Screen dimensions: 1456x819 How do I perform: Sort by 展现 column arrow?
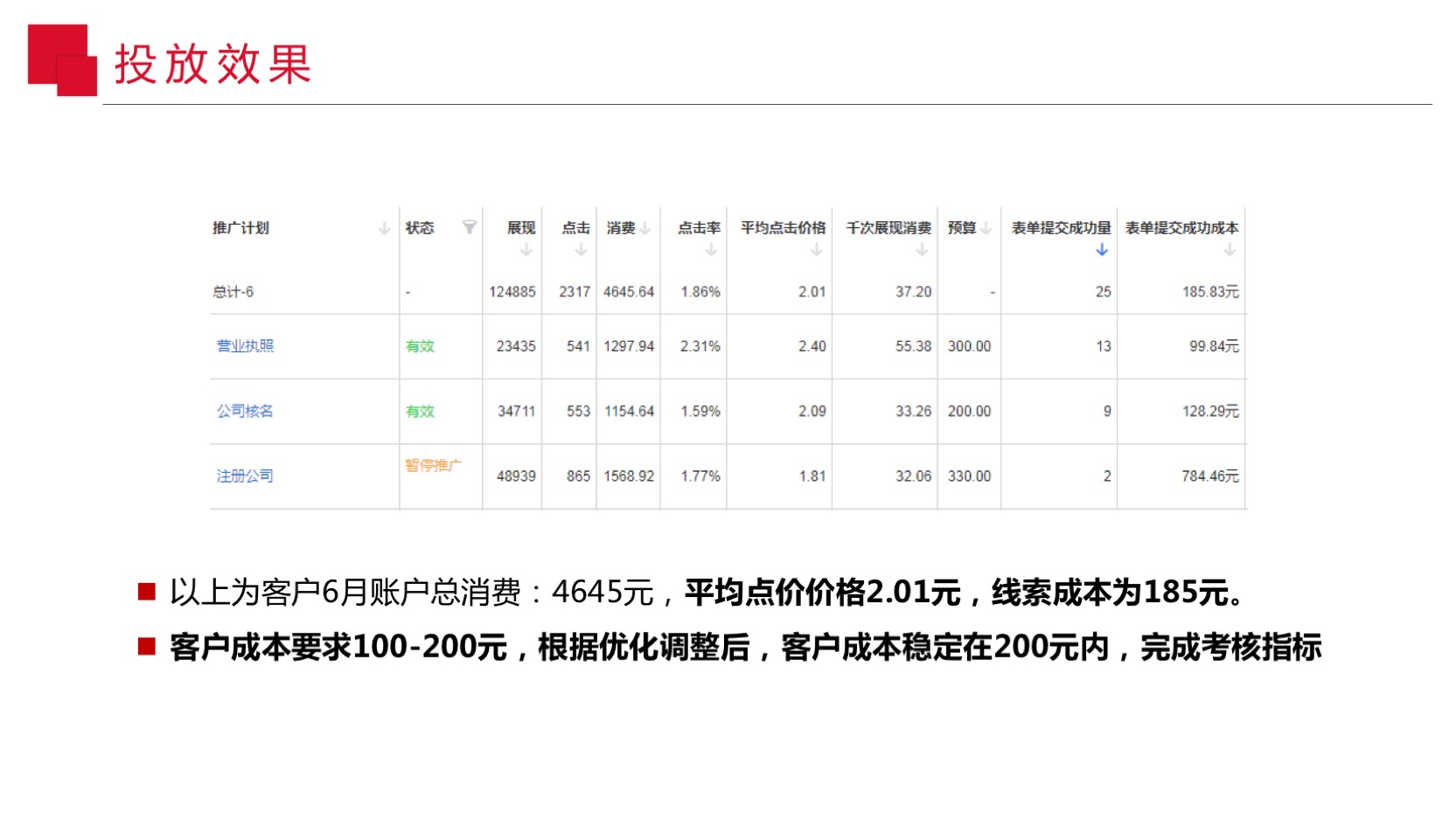[x=526, y=250]
